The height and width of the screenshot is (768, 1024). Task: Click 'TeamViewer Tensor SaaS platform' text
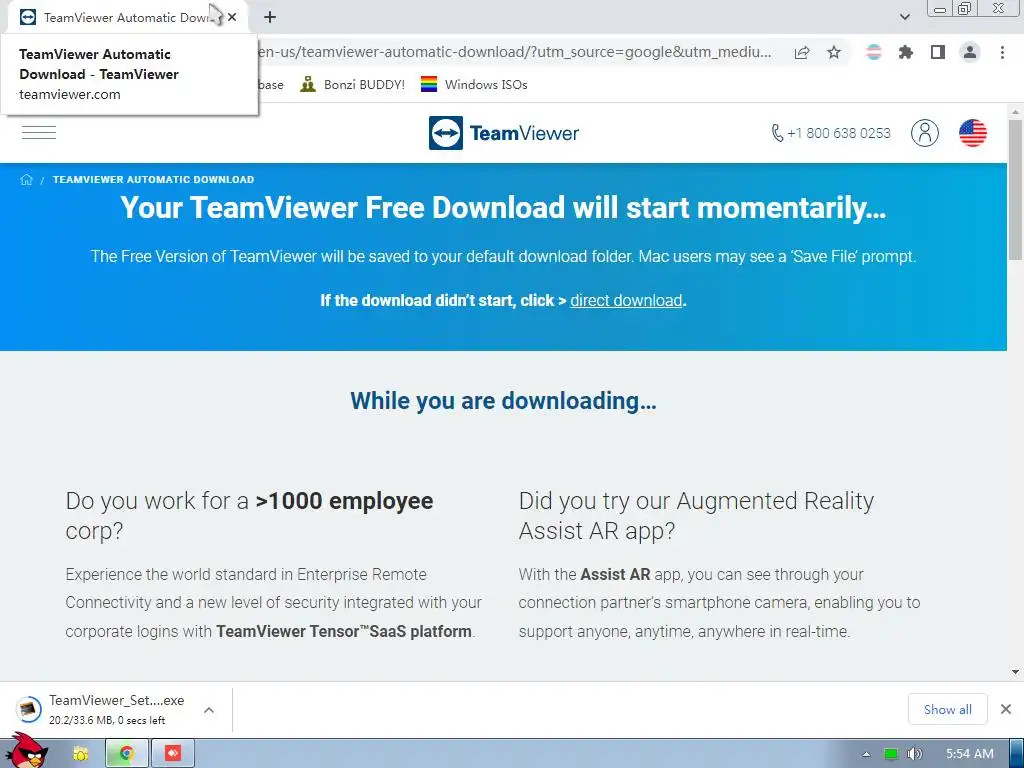[344, 632]
